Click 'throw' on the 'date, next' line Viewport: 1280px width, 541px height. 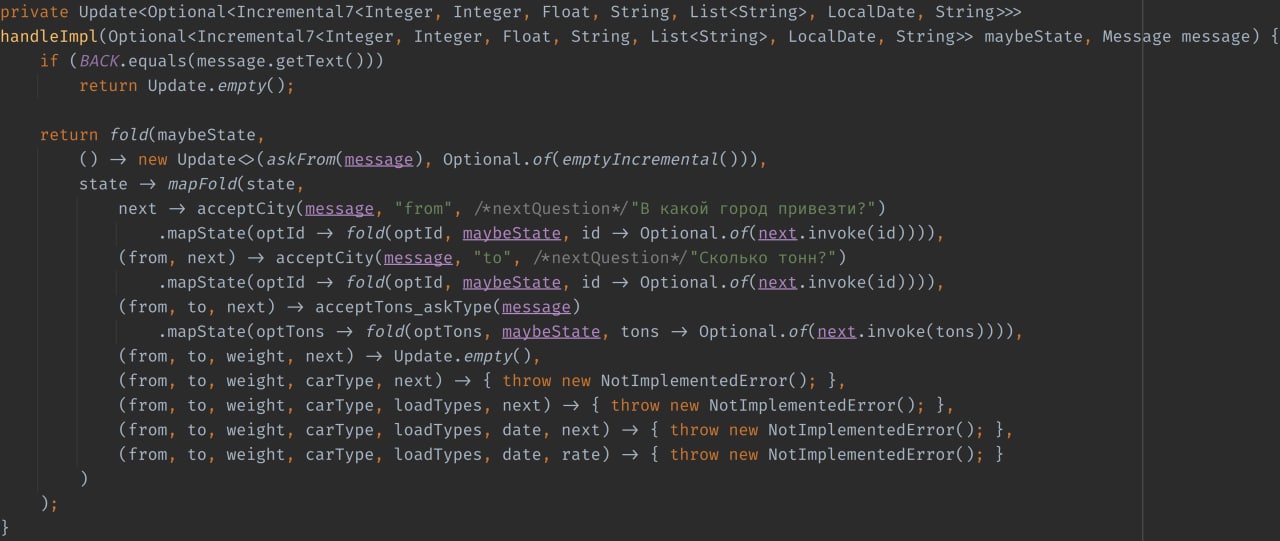click(694, 430)
